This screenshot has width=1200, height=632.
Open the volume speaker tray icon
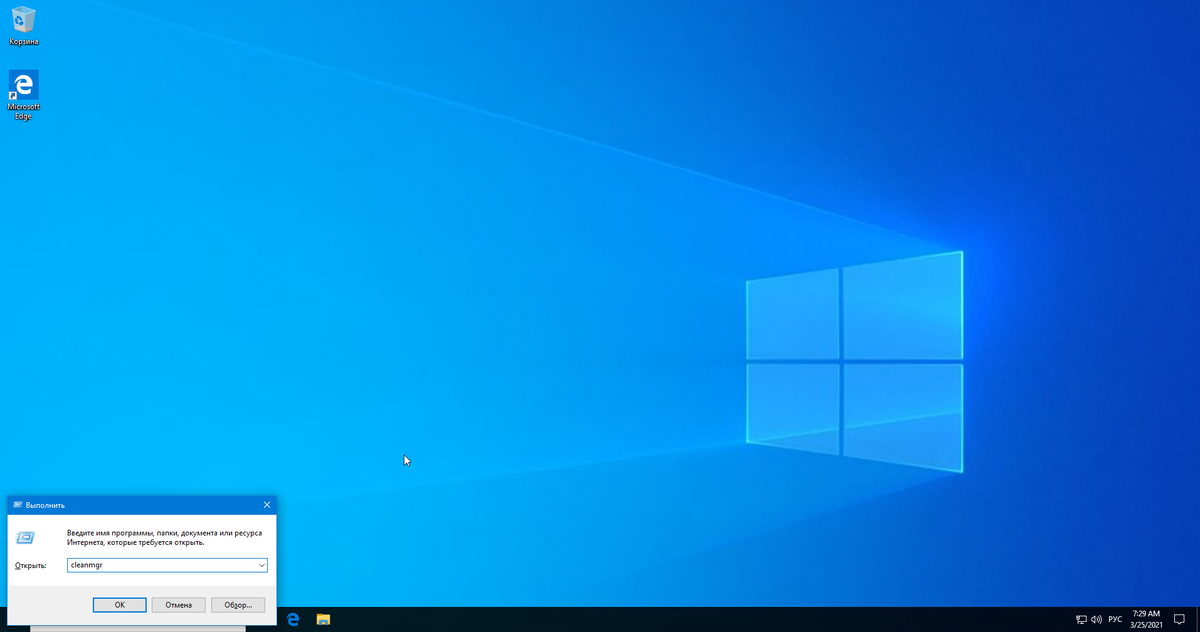(x=1097, y=620)
